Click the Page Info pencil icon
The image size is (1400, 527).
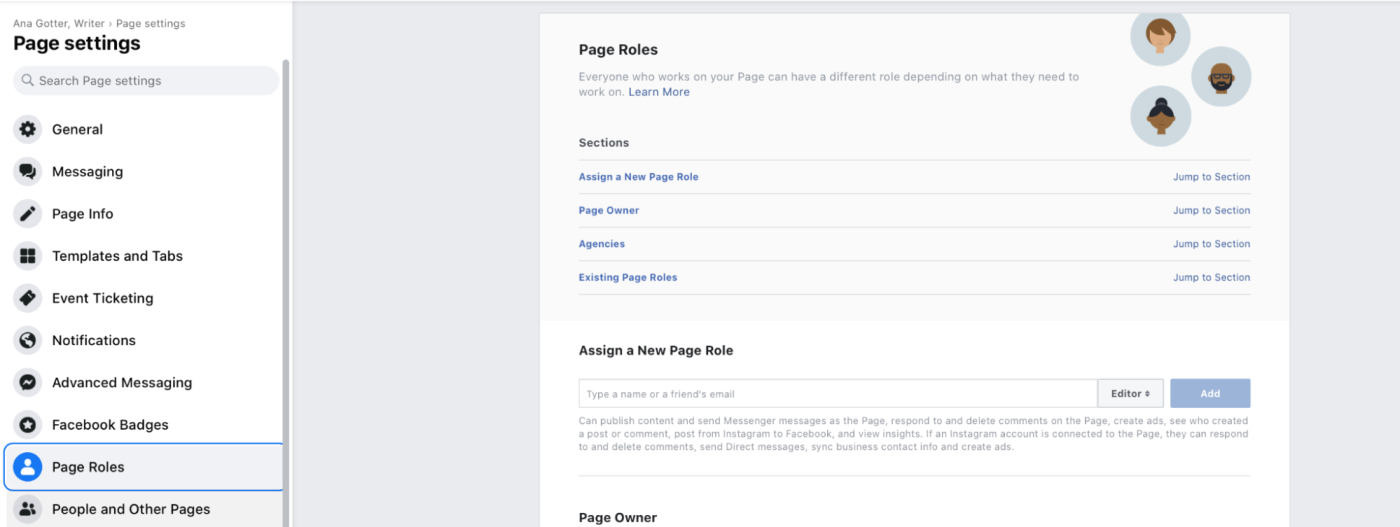(x=28, y=214)
